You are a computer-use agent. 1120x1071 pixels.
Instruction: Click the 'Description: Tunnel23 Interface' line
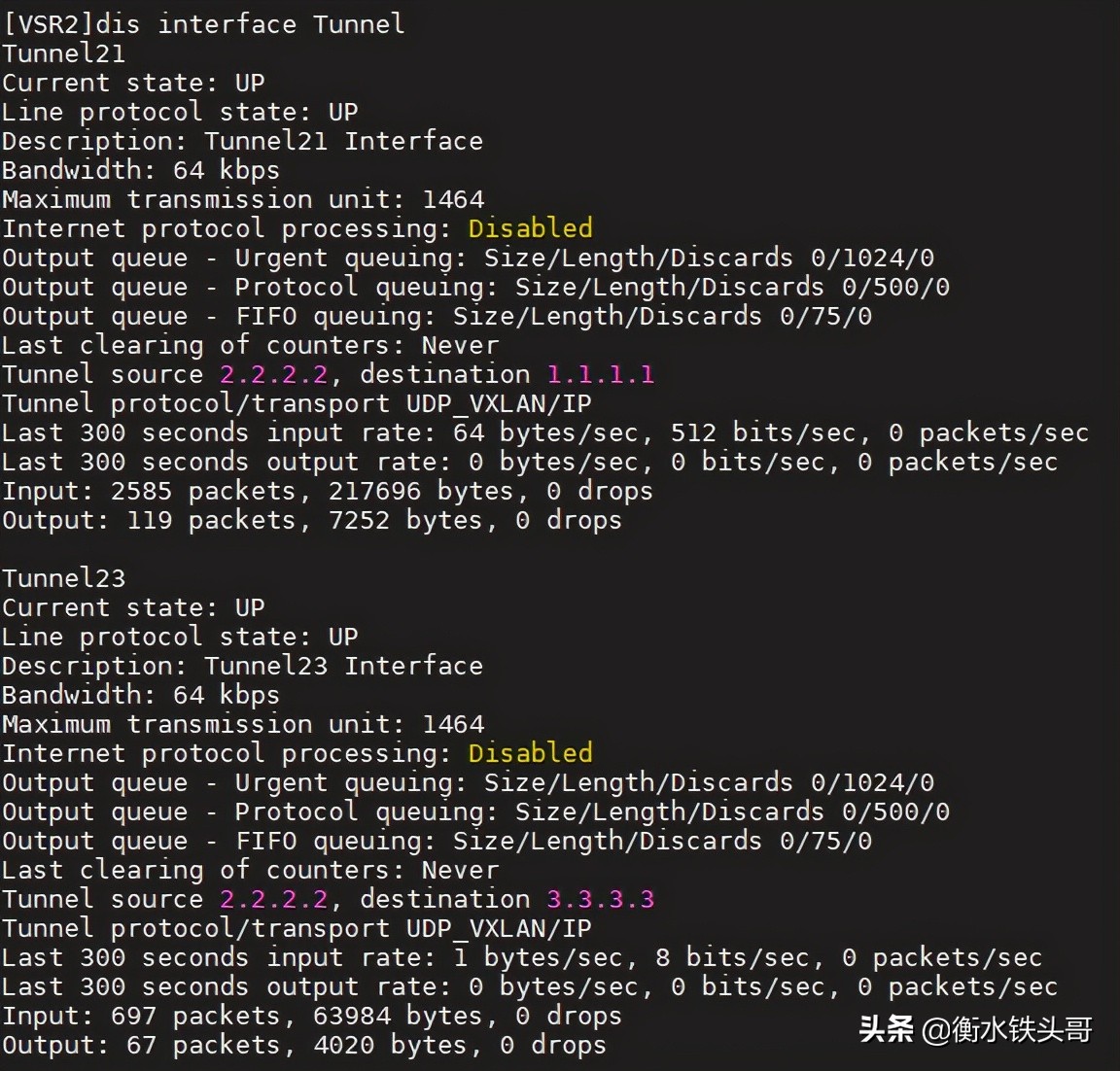pyautogui.click(x=242, y=666)
